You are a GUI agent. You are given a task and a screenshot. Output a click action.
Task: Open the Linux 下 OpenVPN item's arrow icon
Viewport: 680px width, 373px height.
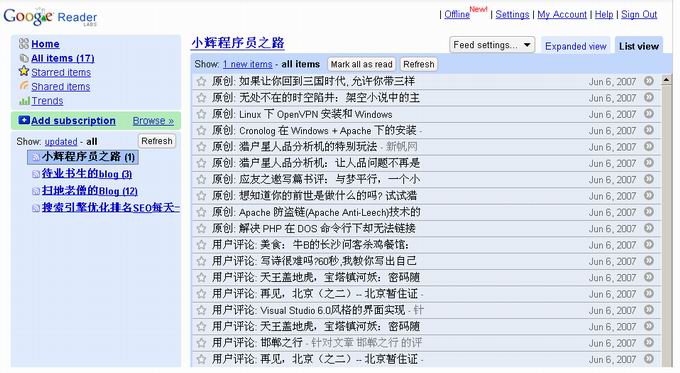(x=649, y=114)
